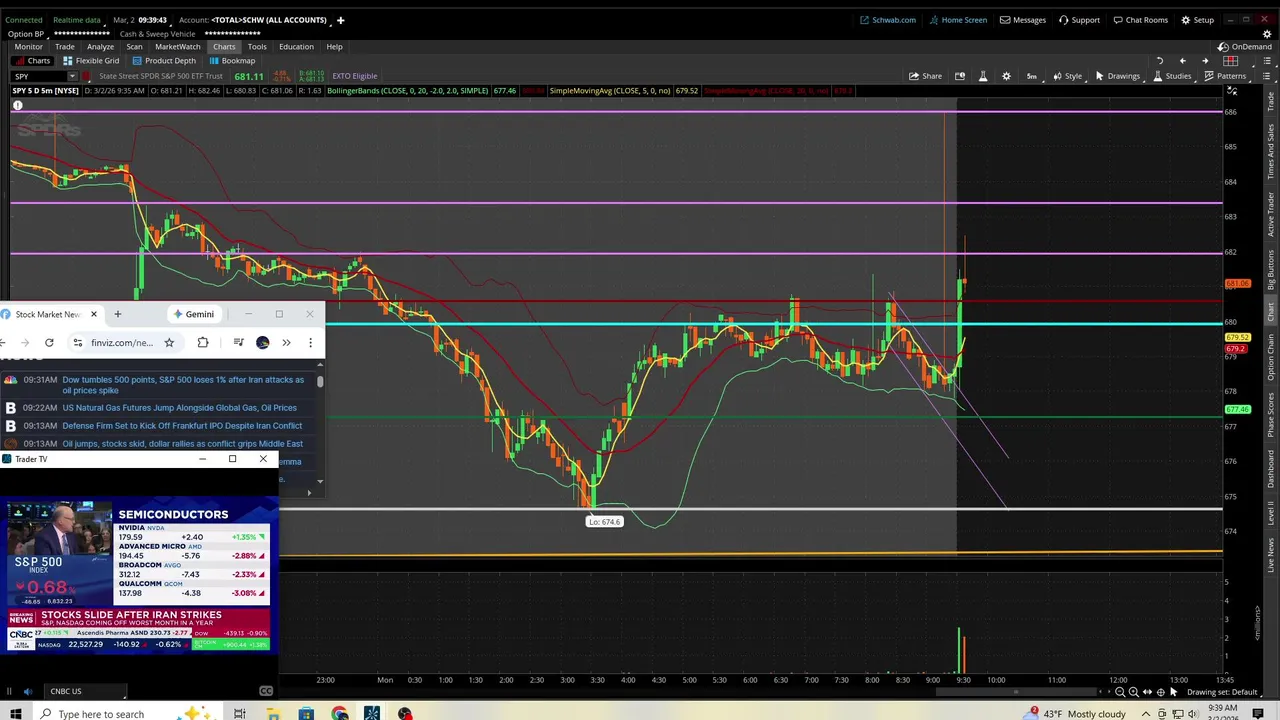This screenshot has height=720, width=1280.
Task: Open headline 'US Natural Gas Futures Jump'
Action: pos(179,408)
